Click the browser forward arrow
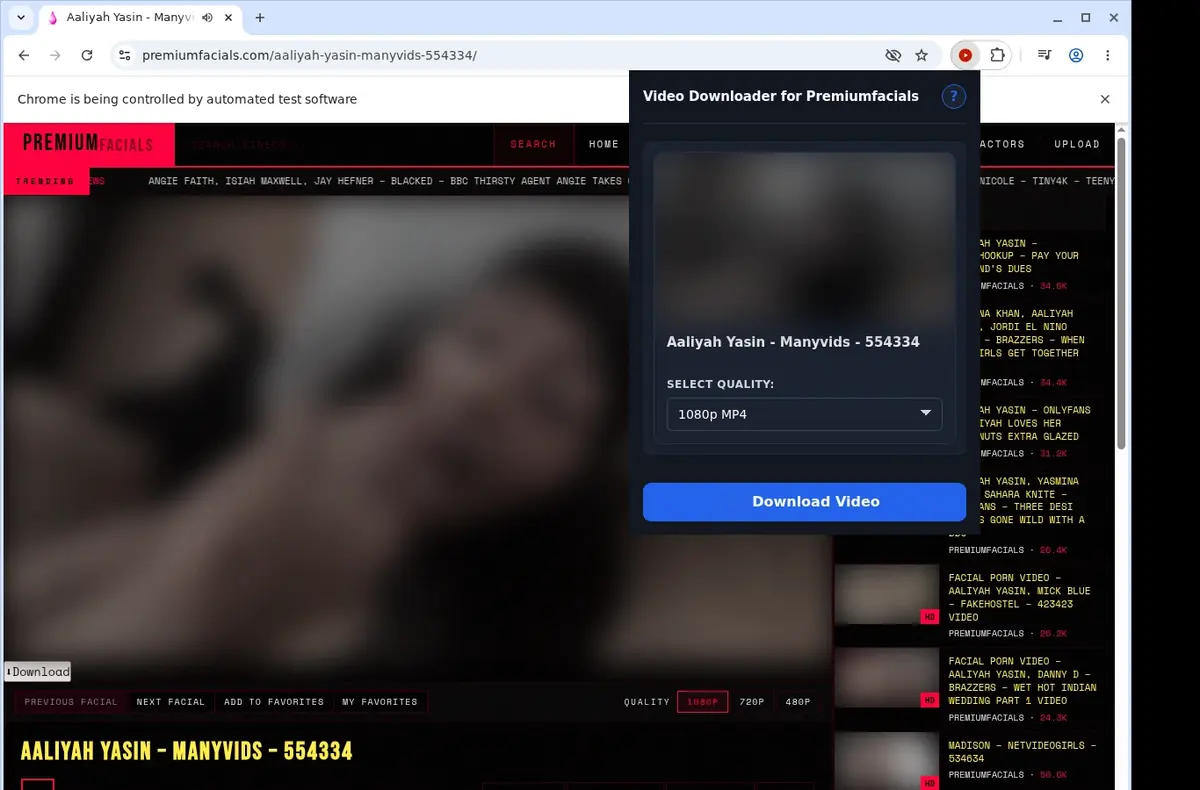The width and height of the screenshot is (1200, 790). point(55,56)
